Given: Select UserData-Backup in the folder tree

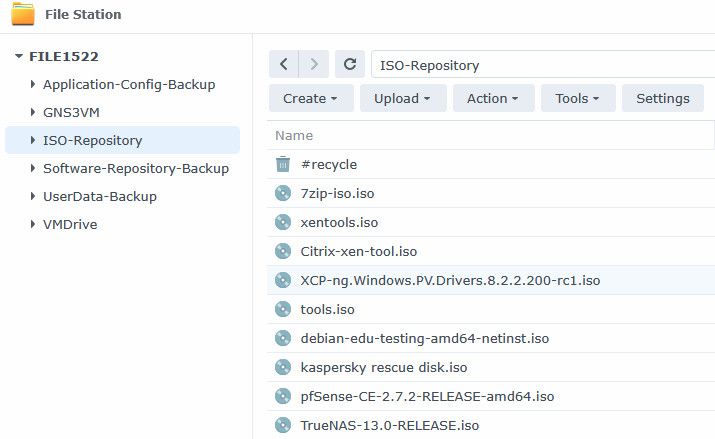Looking at the screenshot, I should tap(99, 197).
